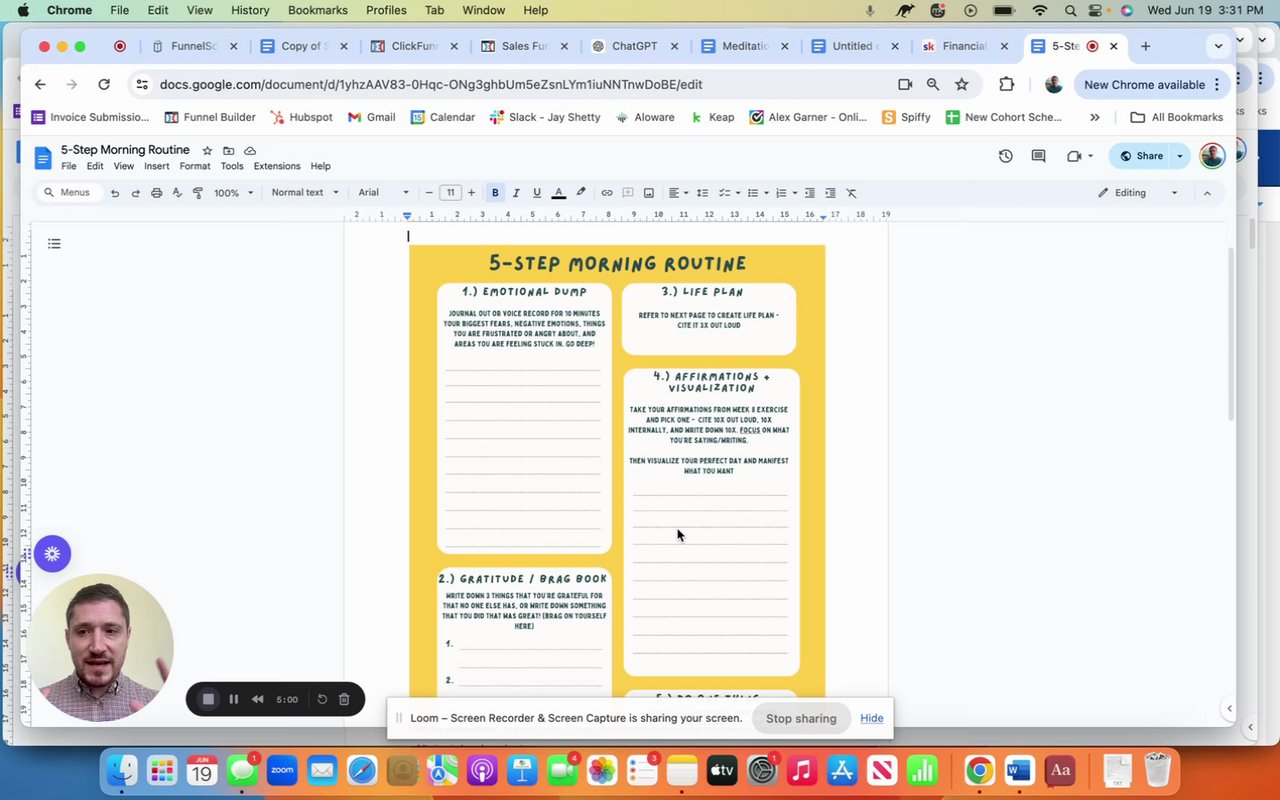View the cloud save status
Screen dimensions: 1280x800
(x=250, y=151)
